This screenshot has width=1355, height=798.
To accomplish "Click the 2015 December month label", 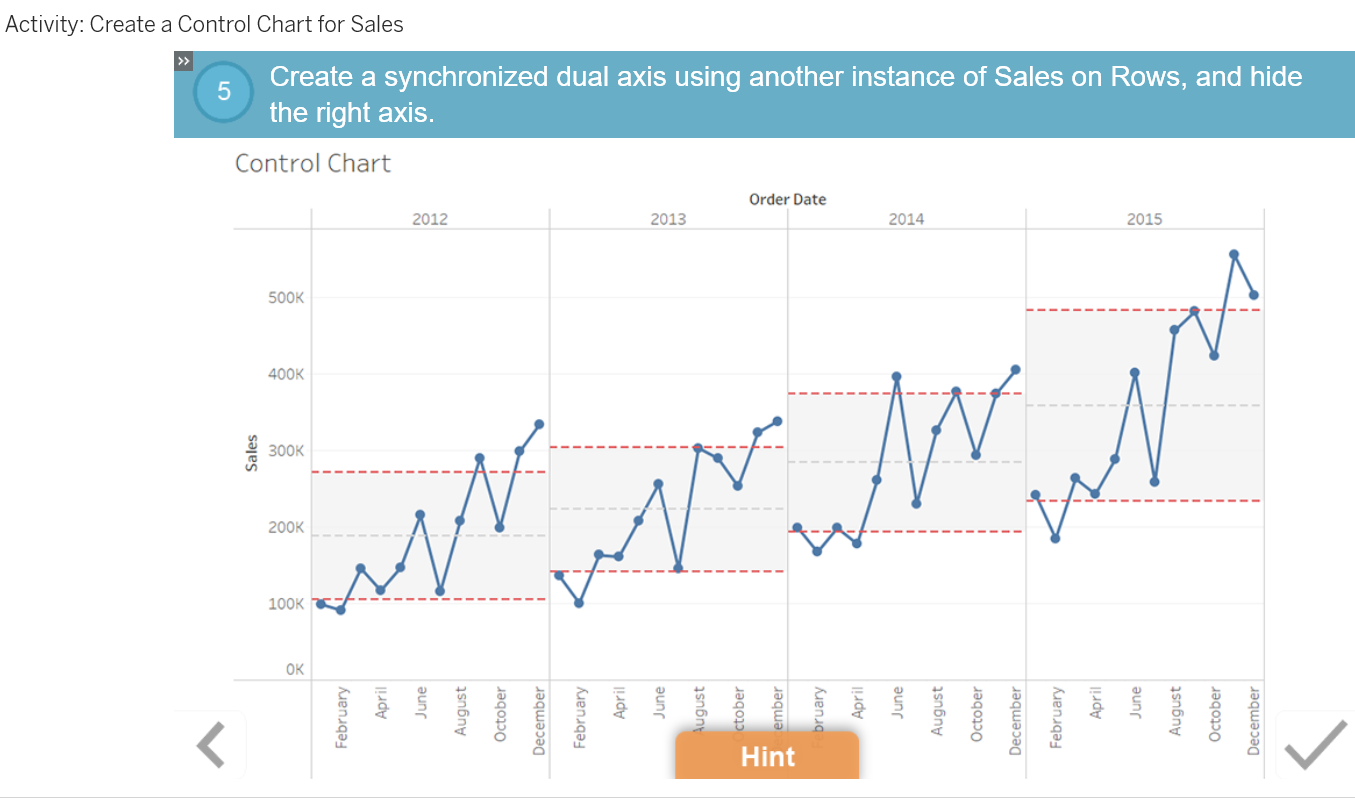I will 1254,719.
